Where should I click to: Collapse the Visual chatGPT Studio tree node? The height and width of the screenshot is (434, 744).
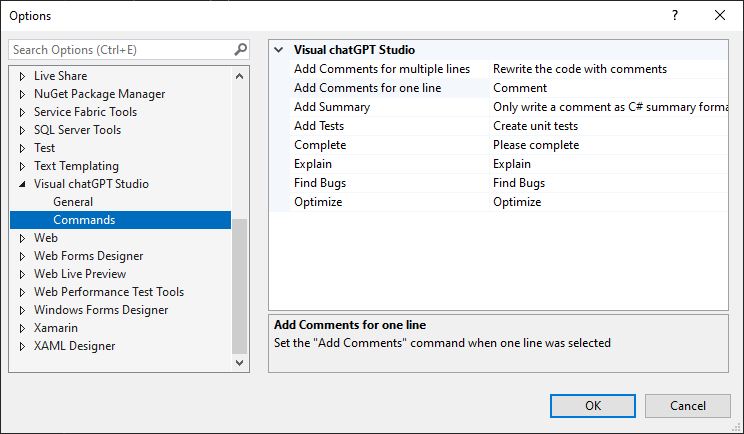[23, 184]
